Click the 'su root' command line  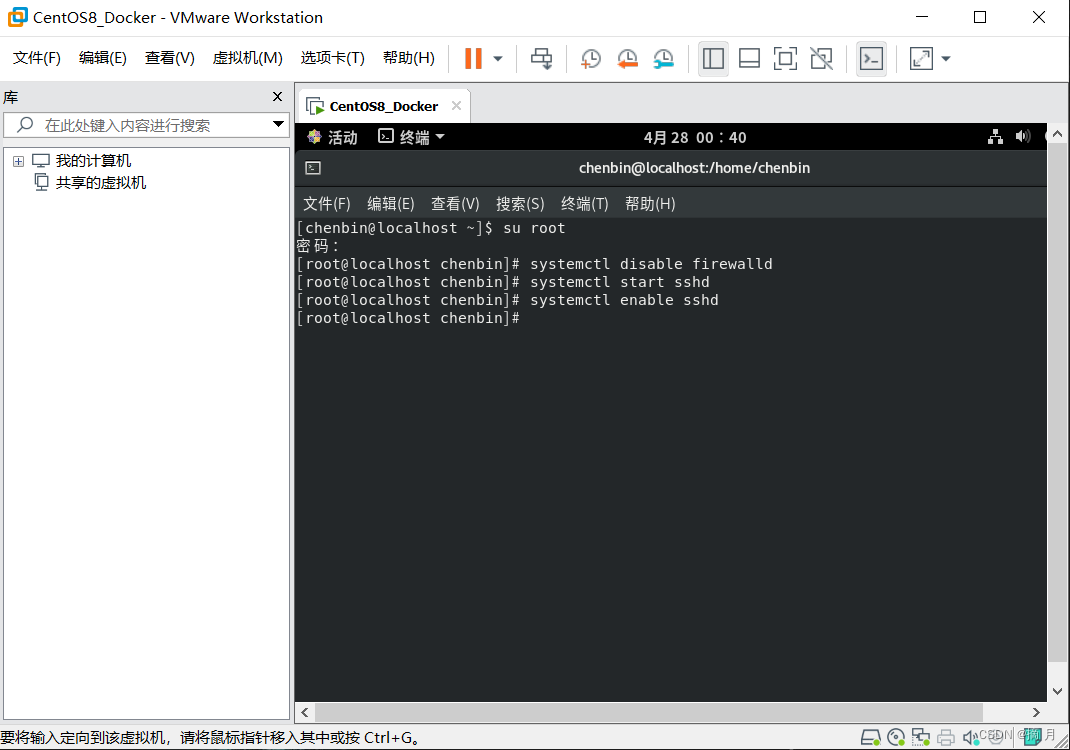[x=534, y=228]
